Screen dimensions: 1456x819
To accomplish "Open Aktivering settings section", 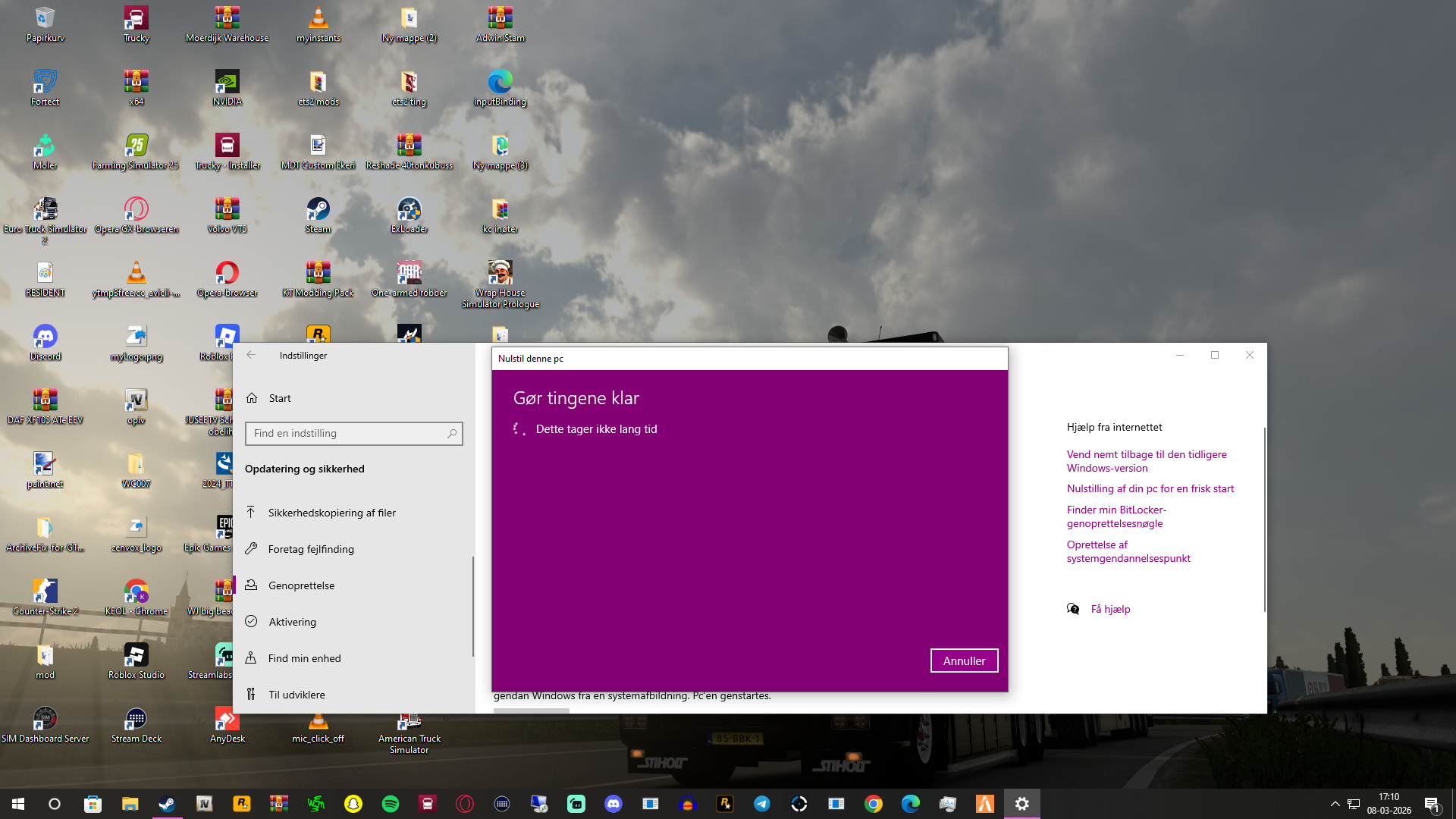I will [292, 622].
